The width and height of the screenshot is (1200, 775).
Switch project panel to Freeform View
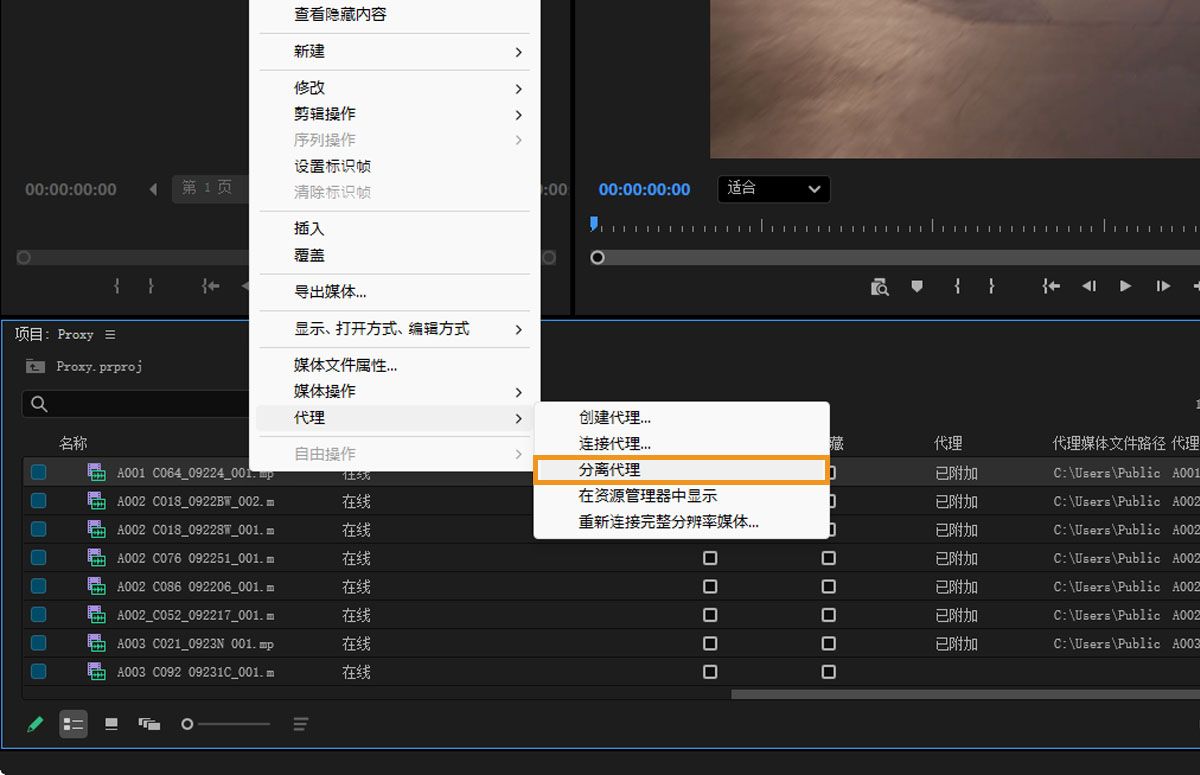pos(150,723)
